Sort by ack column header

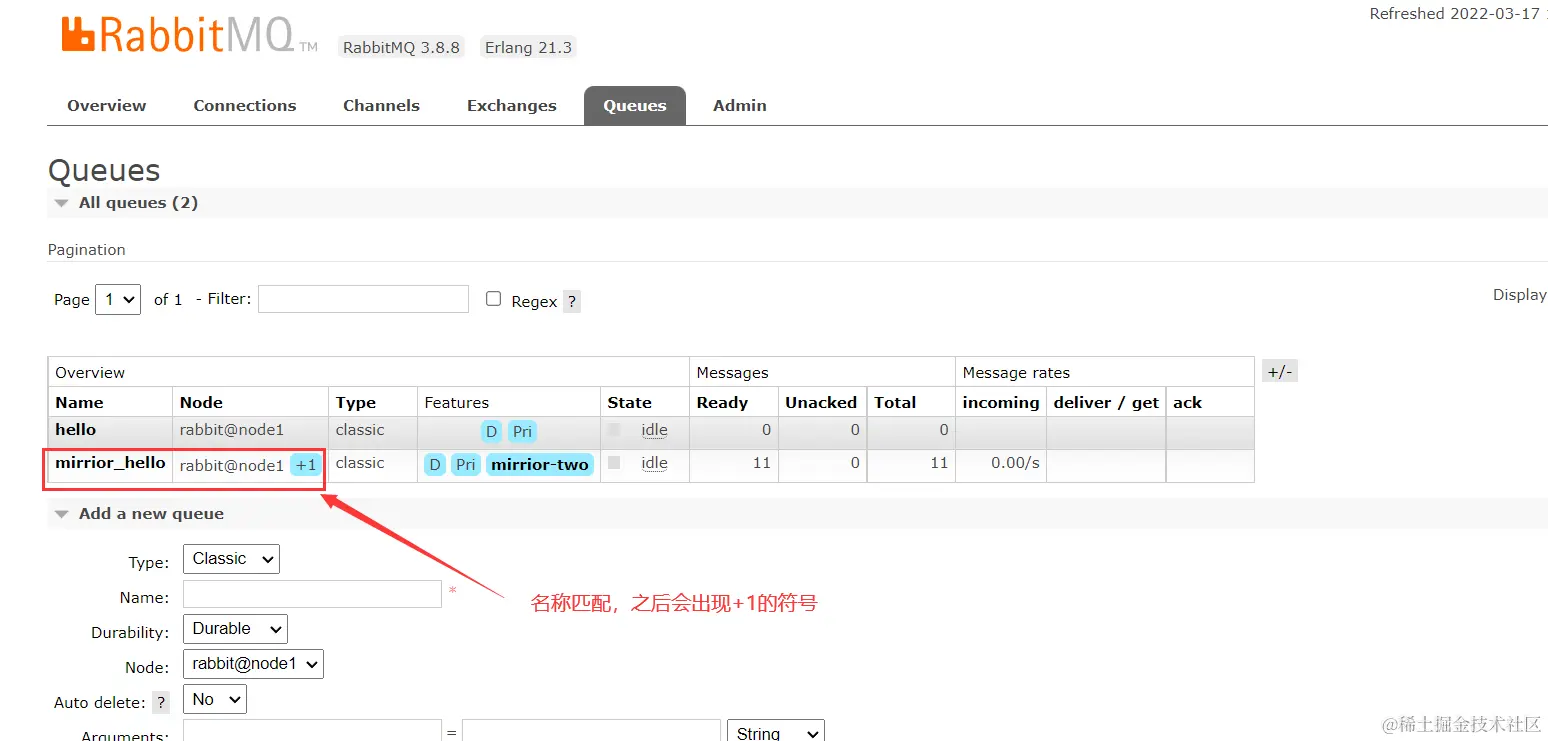click(x=1187, y=402)
